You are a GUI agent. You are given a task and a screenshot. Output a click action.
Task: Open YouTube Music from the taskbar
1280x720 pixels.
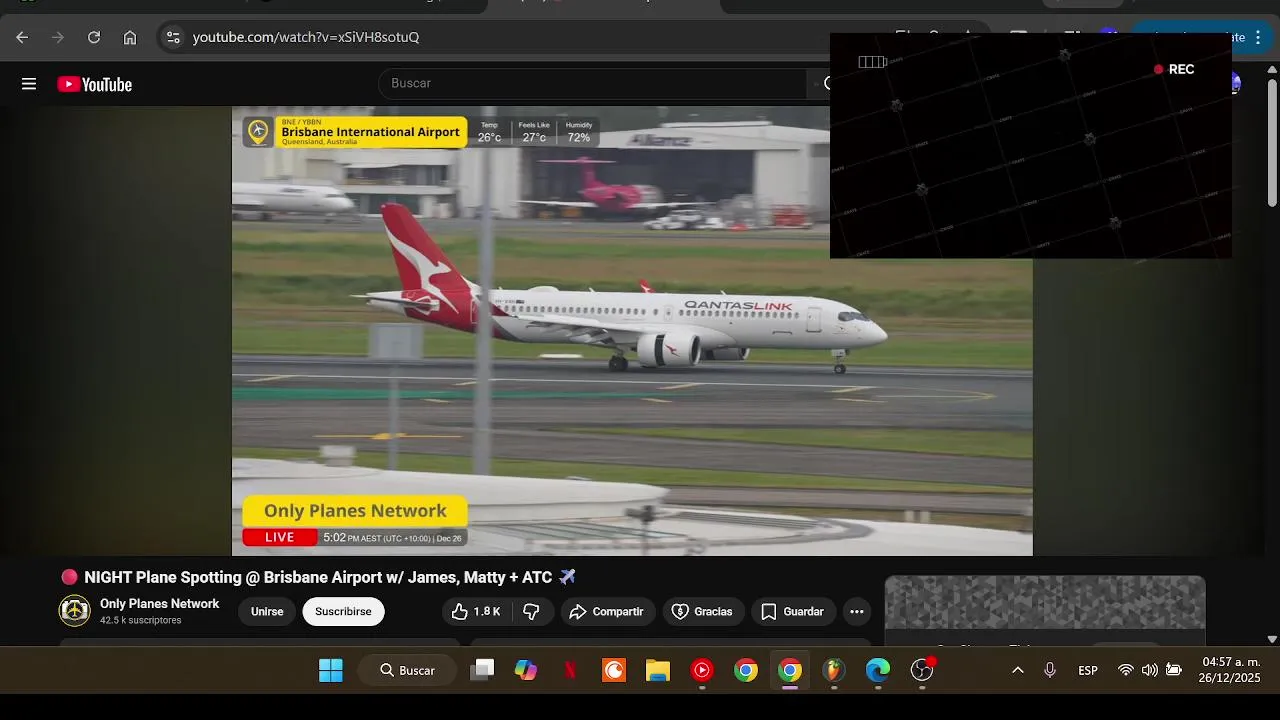702,670
